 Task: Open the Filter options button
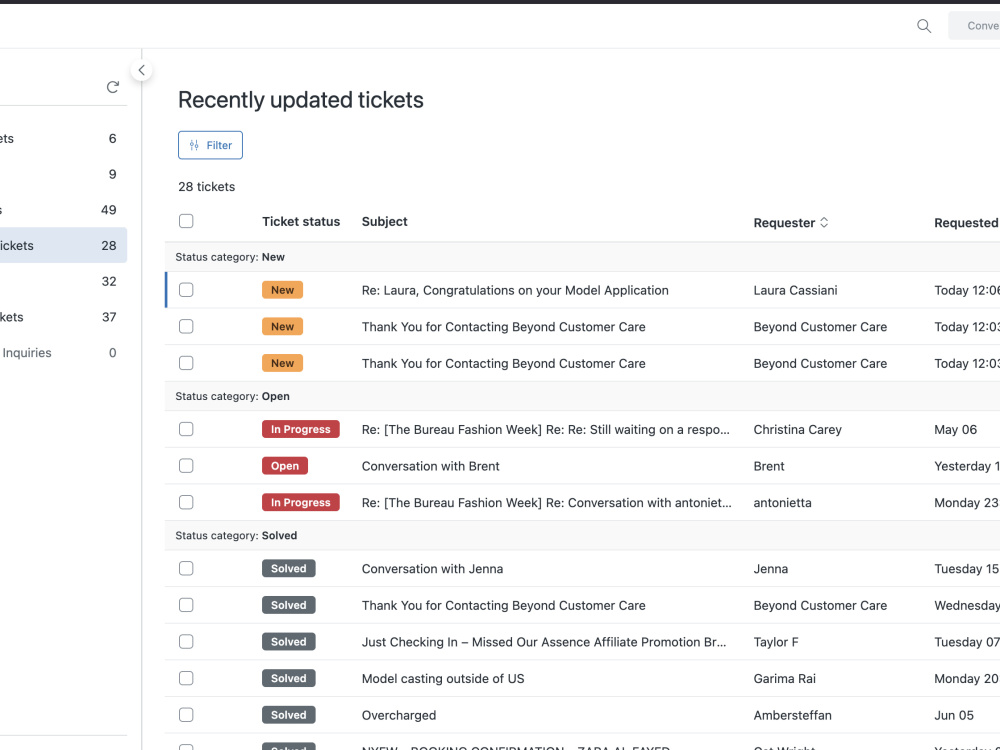point(210,145)
